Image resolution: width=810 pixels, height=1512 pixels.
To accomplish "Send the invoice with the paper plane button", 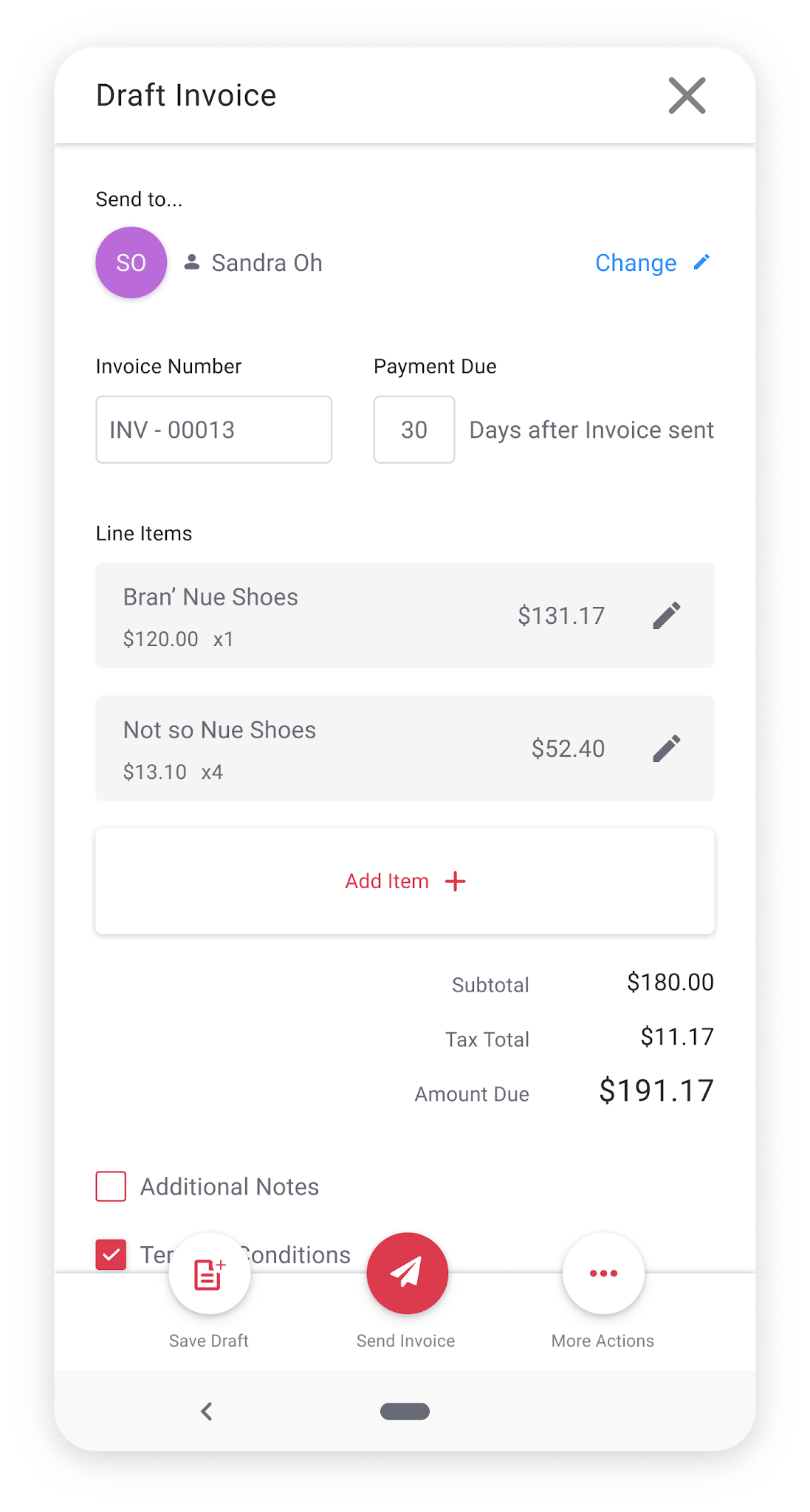I will click(407, 1274).
